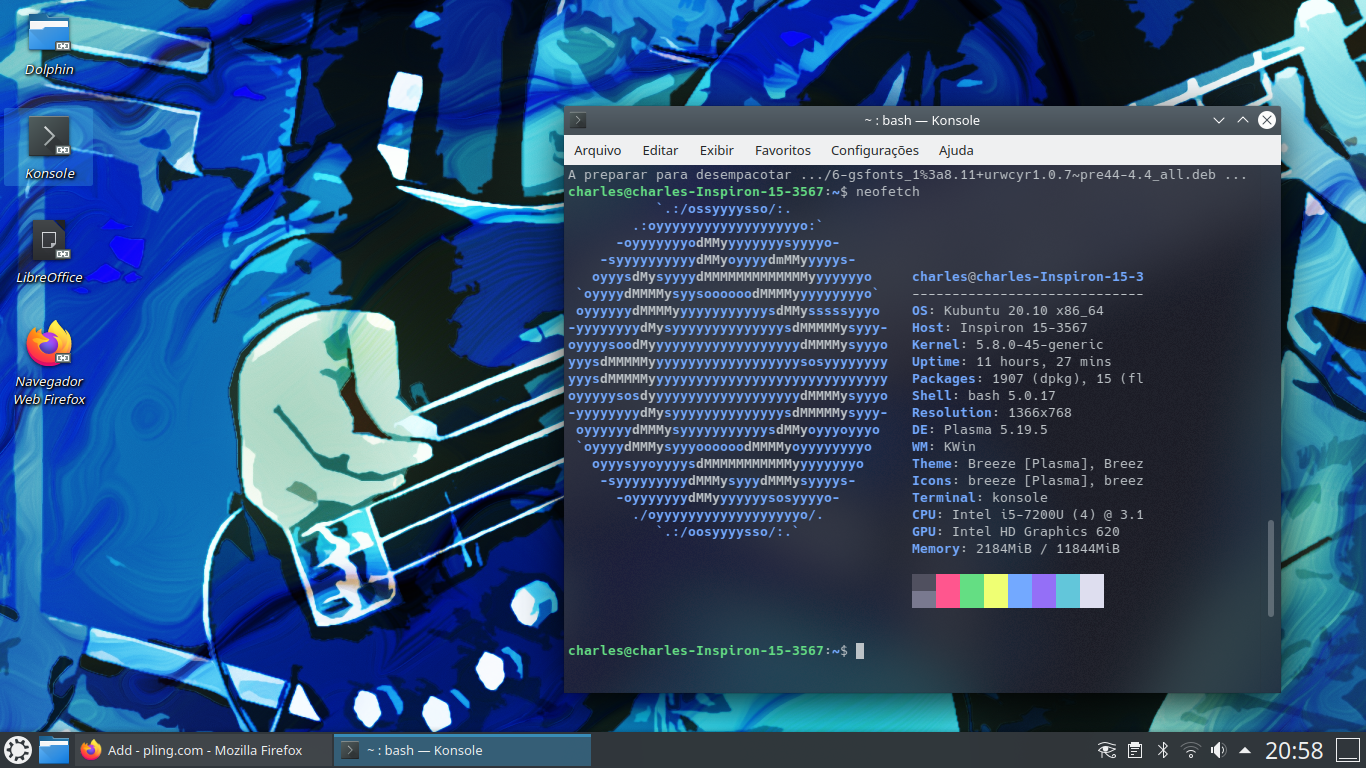The width and height of the screenshot is (1366, 768).
Task: Click the Konsole title bar terminal icon
Action: (578, 120)
